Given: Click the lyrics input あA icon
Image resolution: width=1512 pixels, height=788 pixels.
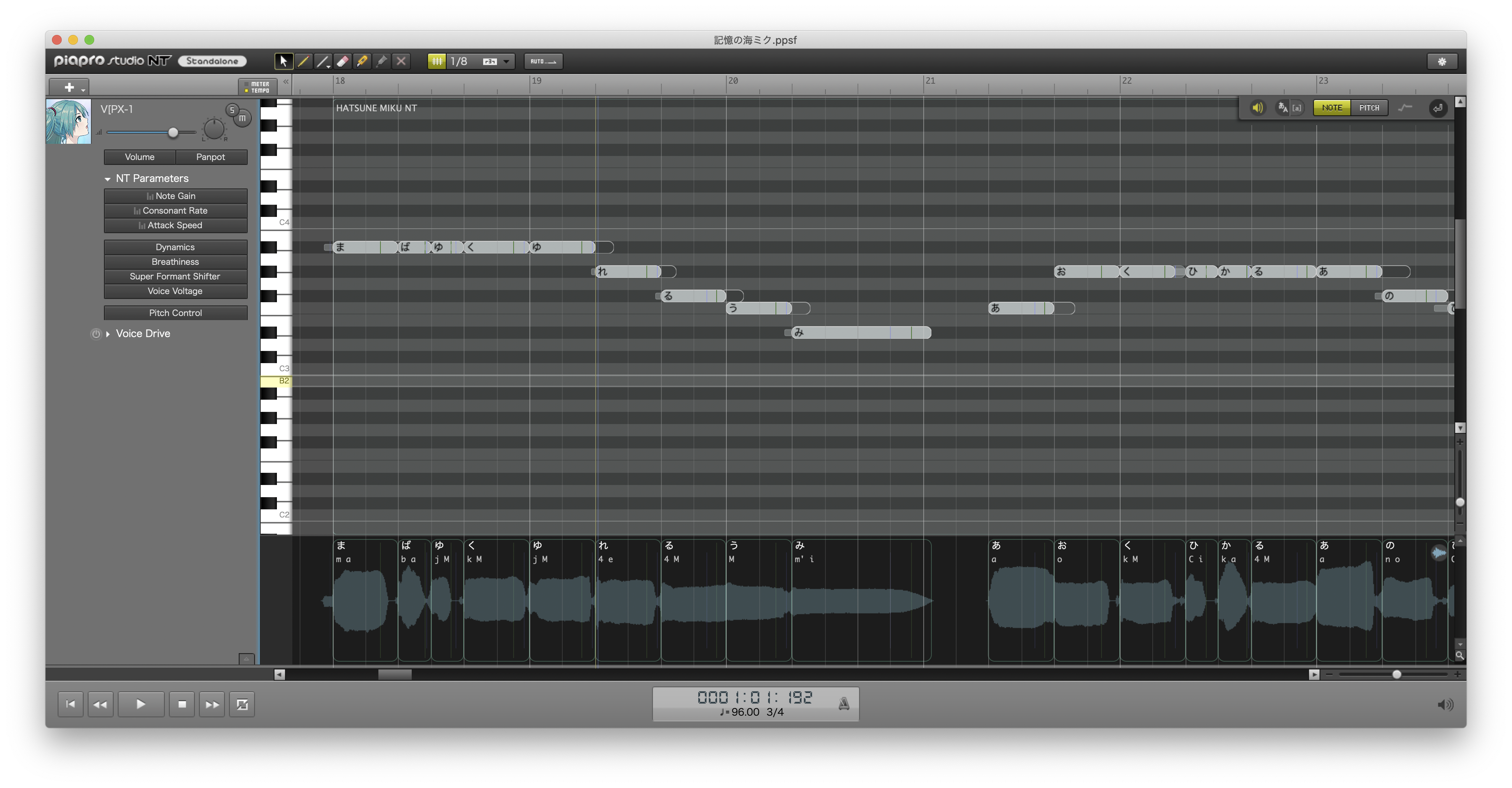Looking at the screenshot, I should [x=1283, y=108].
